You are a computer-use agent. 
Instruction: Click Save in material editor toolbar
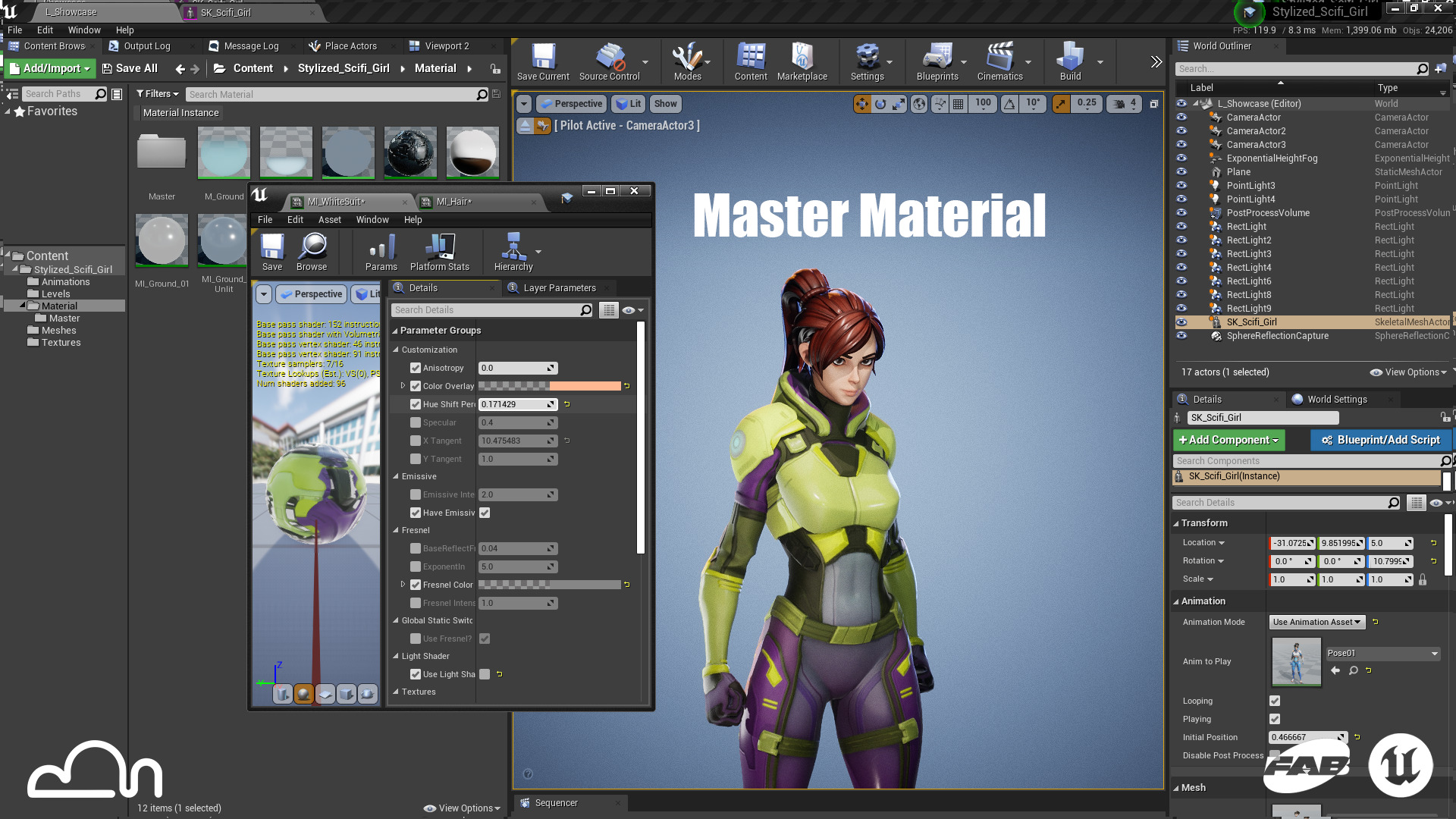(272, 252)
